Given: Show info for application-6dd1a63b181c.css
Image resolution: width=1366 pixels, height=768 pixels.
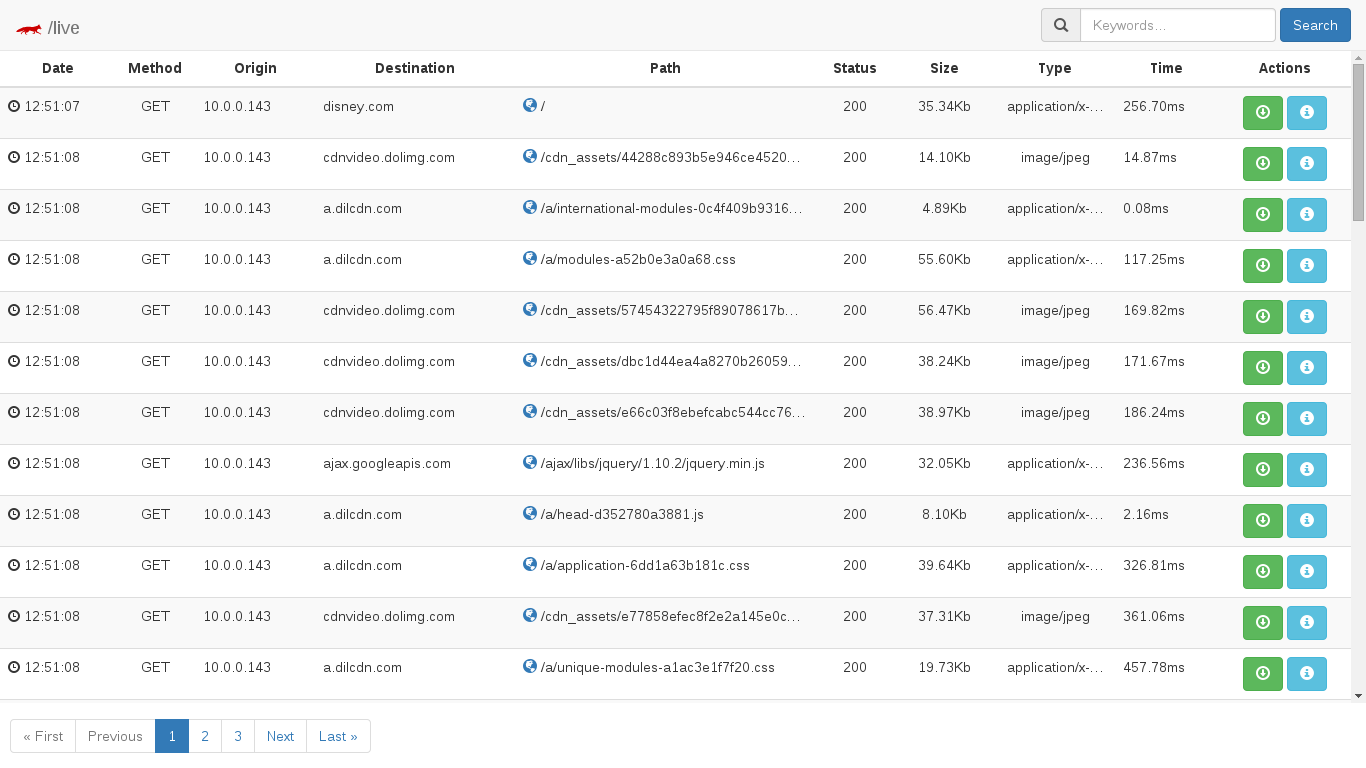Looking at the screenshot, I should [x=1307, y=572].
